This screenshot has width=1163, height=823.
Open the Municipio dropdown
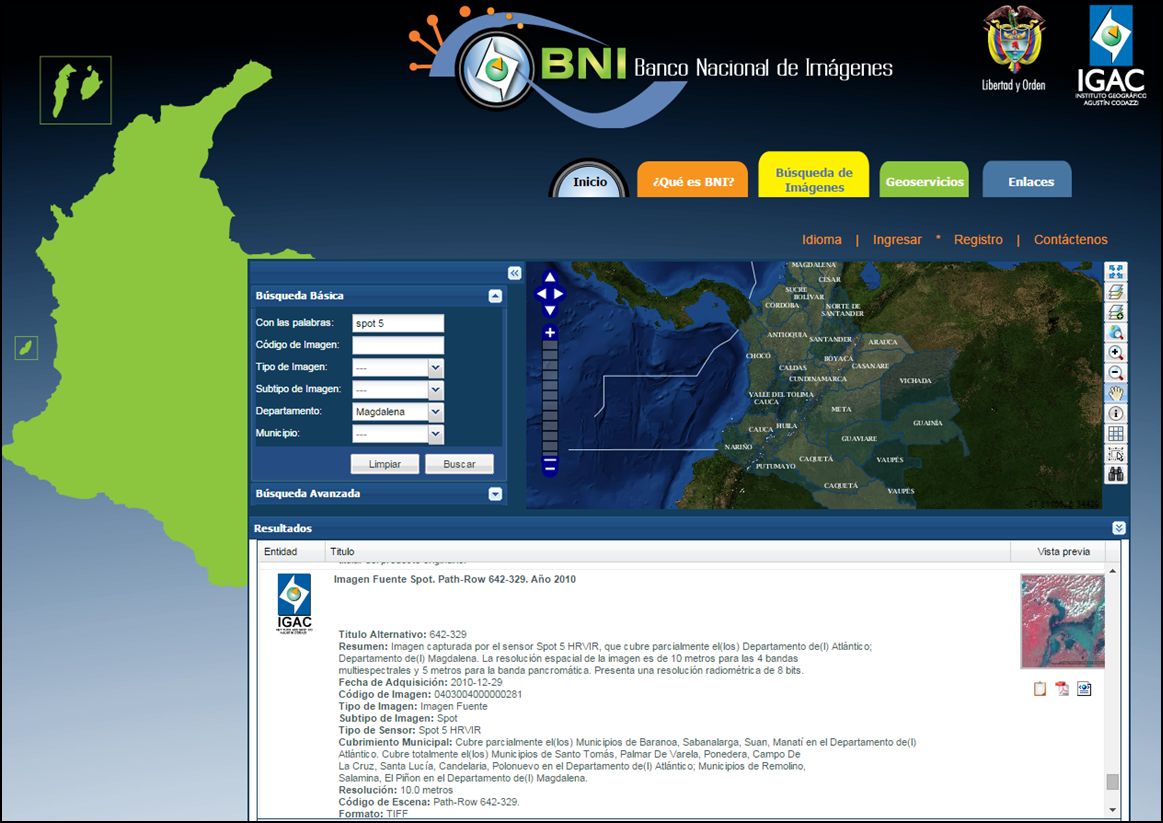click(x=435, y=434)
